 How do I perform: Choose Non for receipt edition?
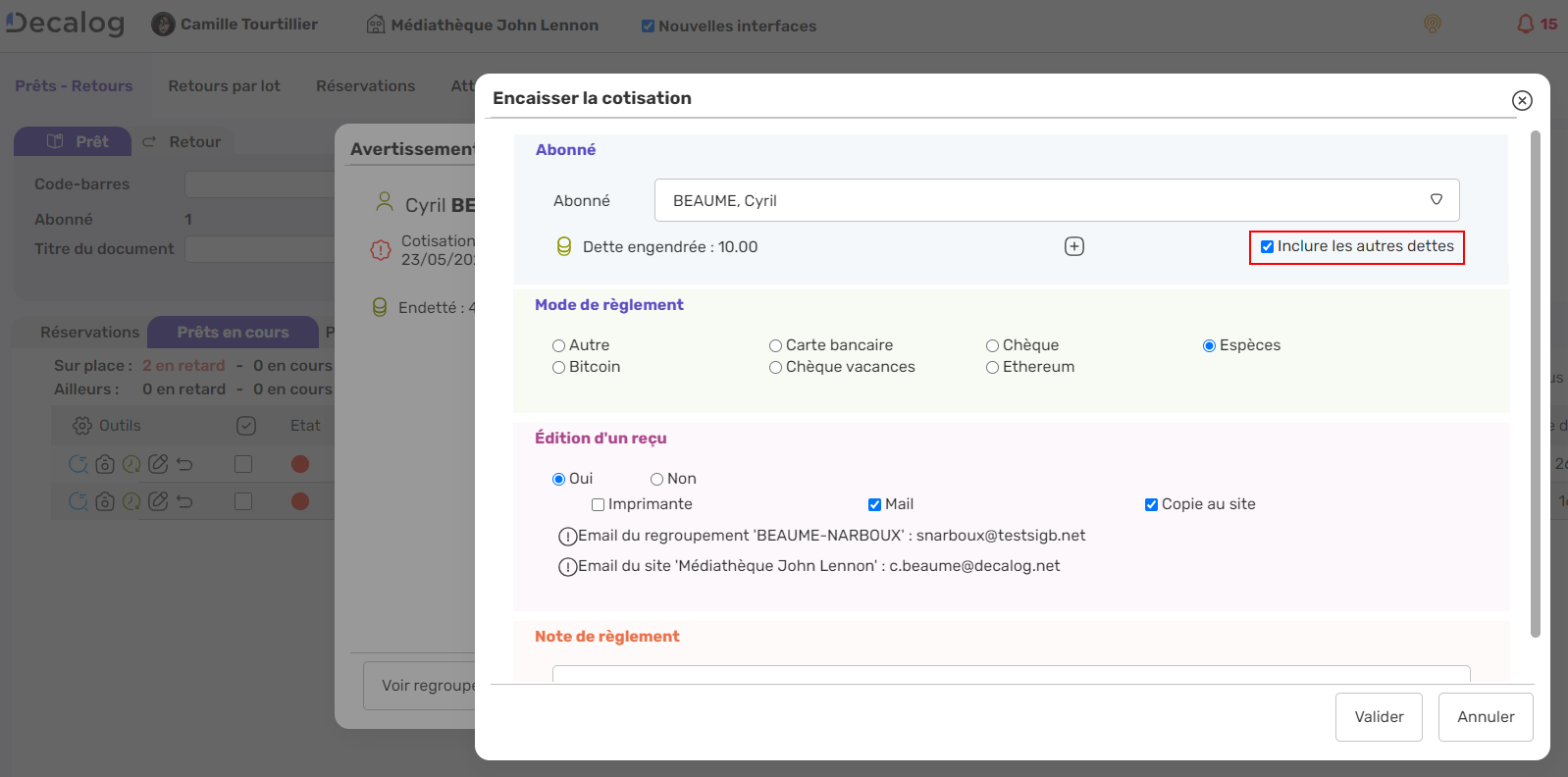point(657,479)
